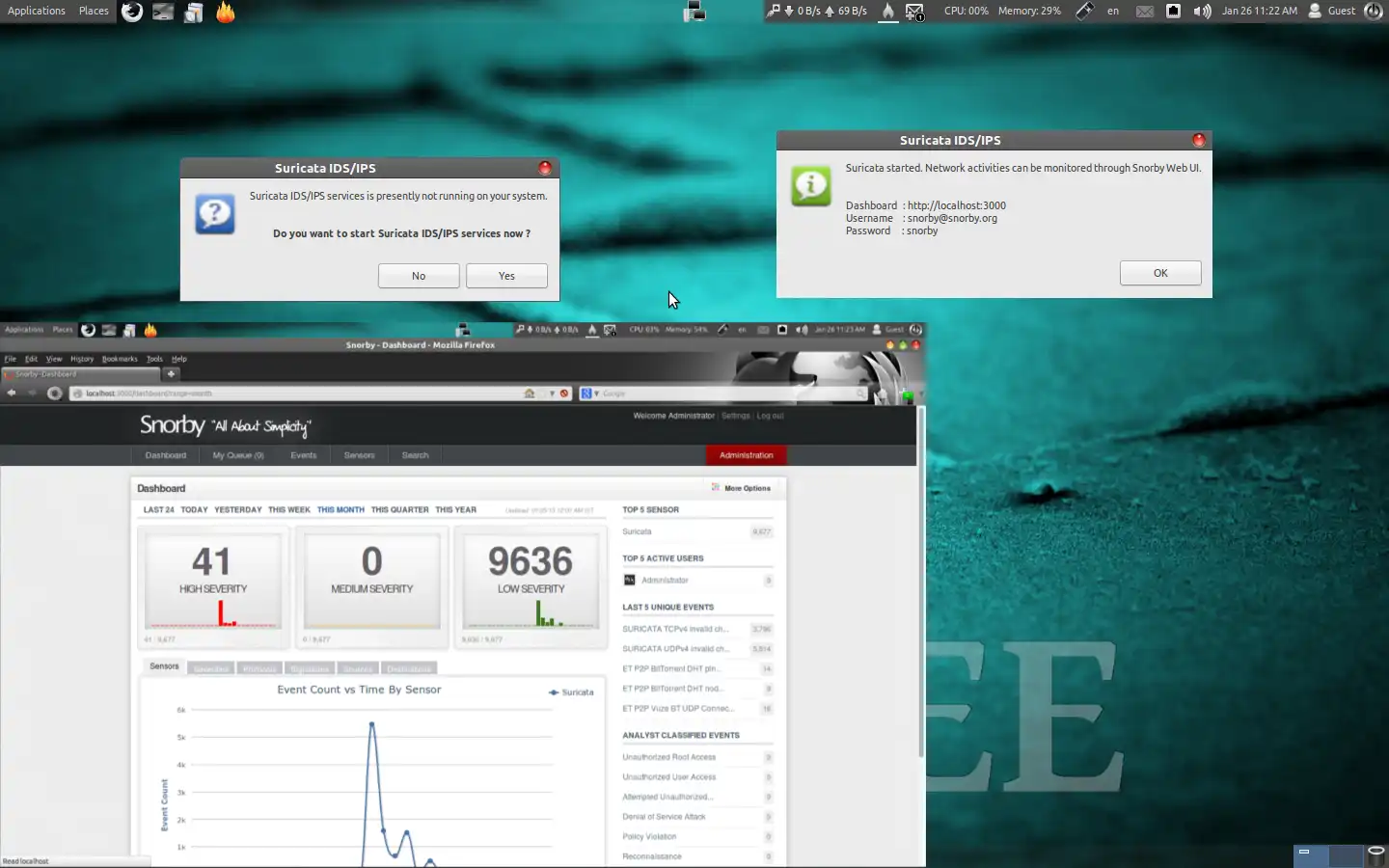The image size is (1389, 868).
Task: Click the Google search field in Firefox
Action: pos(728,393)
